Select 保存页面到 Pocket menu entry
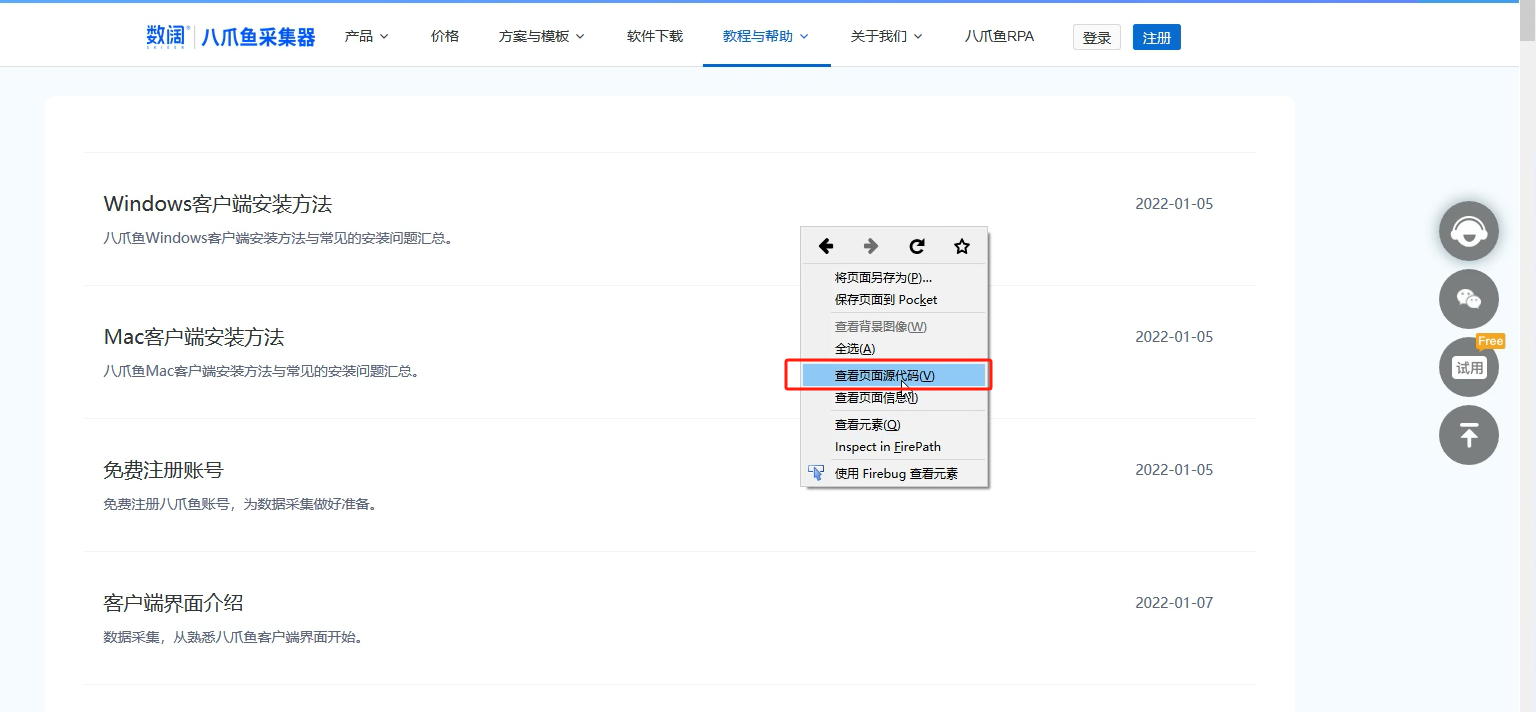This screenshot has width=1536, height=712. click(894, 299)
